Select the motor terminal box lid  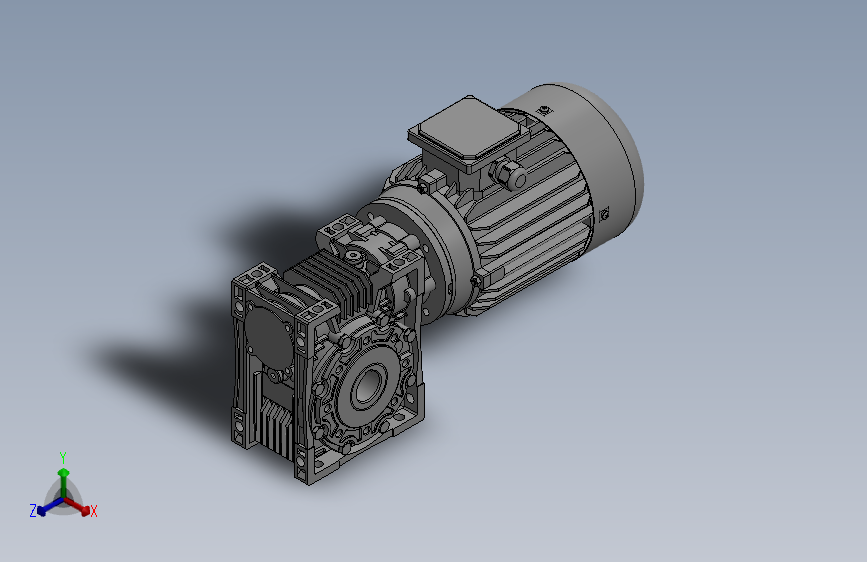point(468,128)
